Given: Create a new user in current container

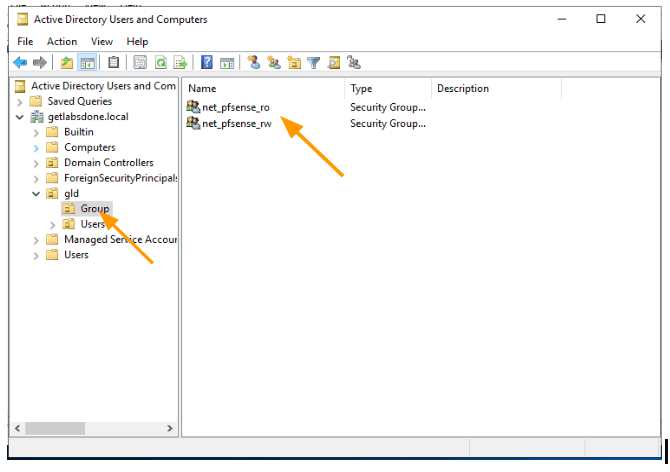Looking at the screenshot, I should pyautogui.click(x=254, y=62).
